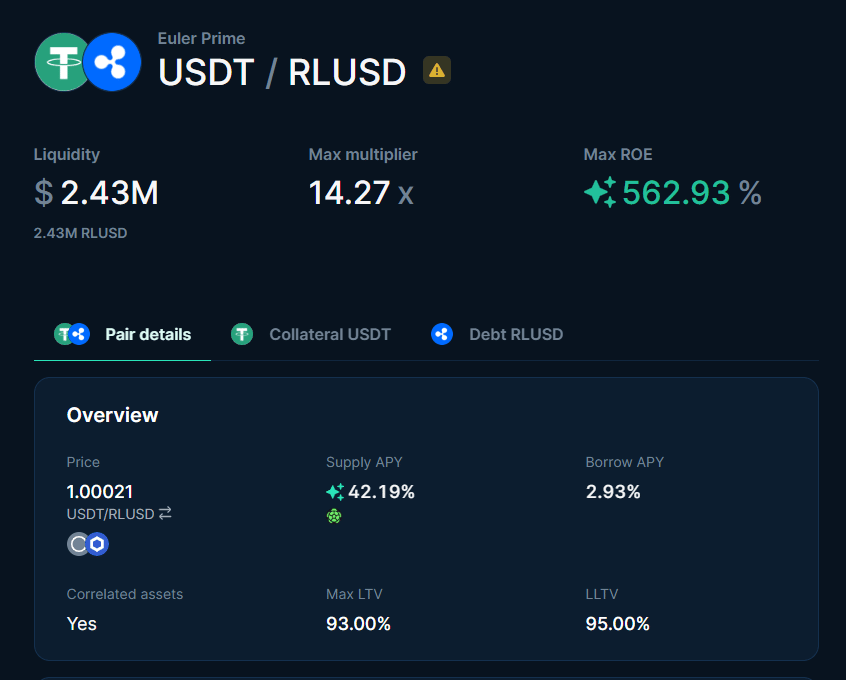The image size is (846, 680).
Task: Click the 14.27 x max multiplier value
Action: [x=361, y=193]
